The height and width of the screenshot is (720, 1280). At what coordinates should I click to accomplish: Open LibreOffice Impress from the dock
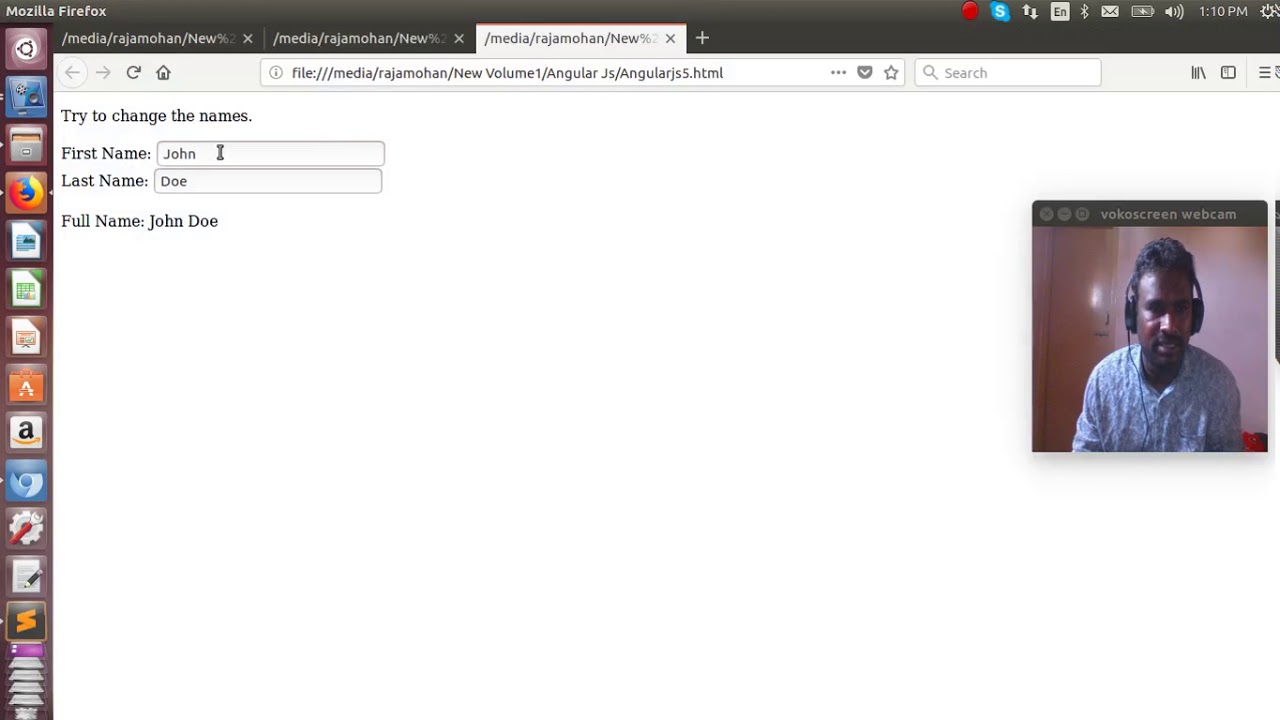click(26, 338)
